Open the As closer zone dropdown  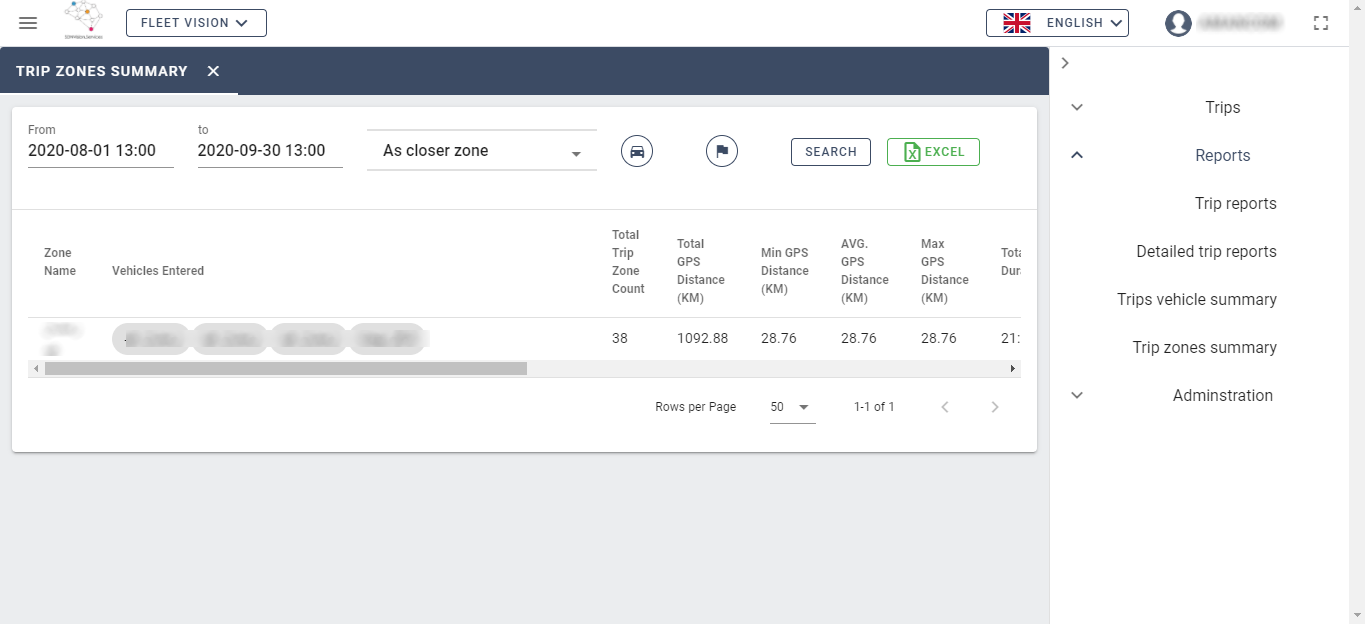coord(482,151)
